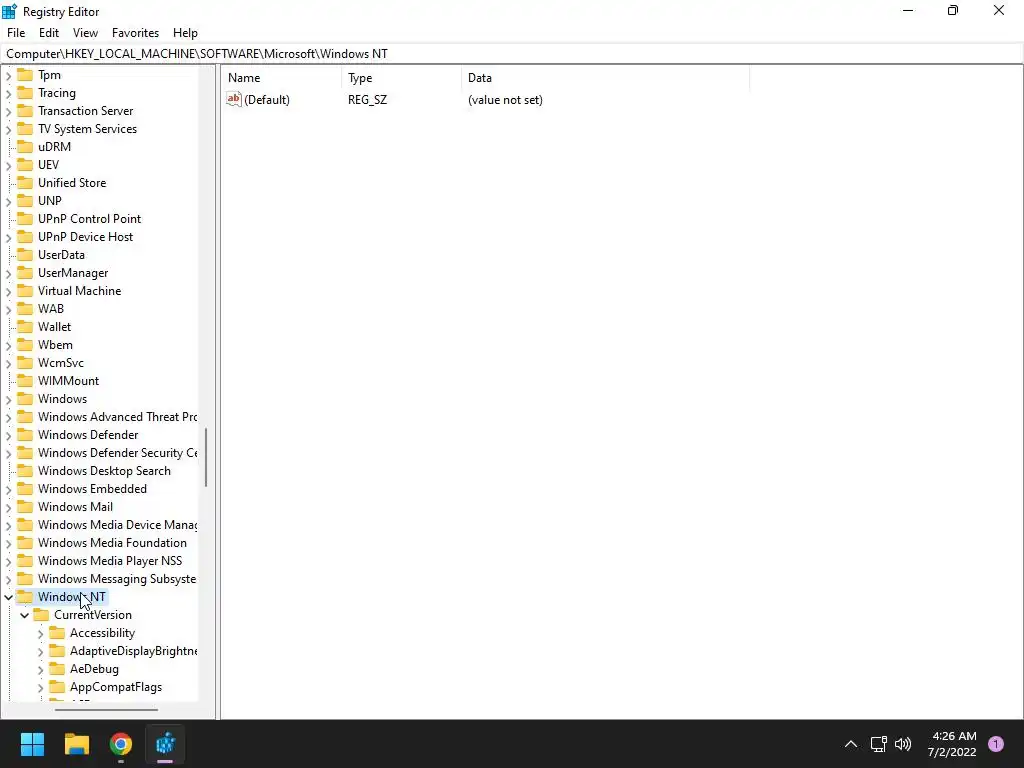The image size is (1024, 768).
Task: Expand the UEV key
Action: tap(8, 165)
